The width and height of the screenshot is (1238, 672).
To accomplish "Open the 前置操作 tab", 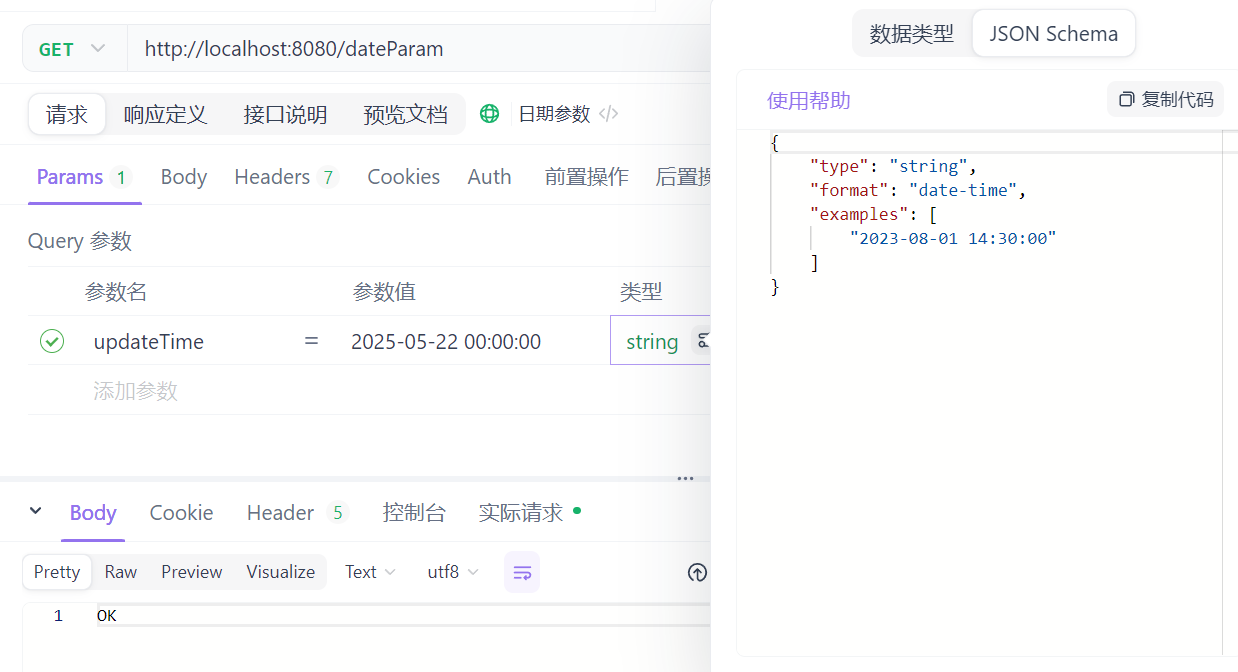I will tap(586, 177).
